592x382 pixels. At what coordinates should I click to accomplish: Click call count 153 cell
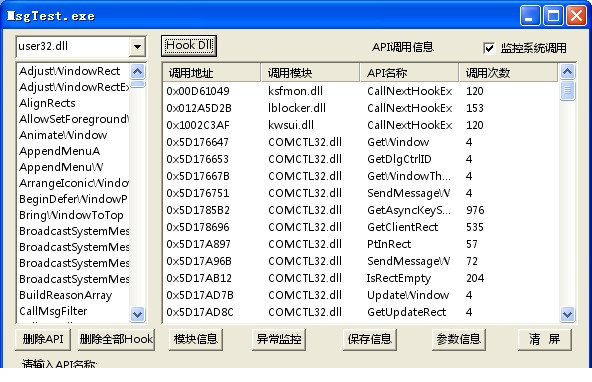click(x=475, y=108)
